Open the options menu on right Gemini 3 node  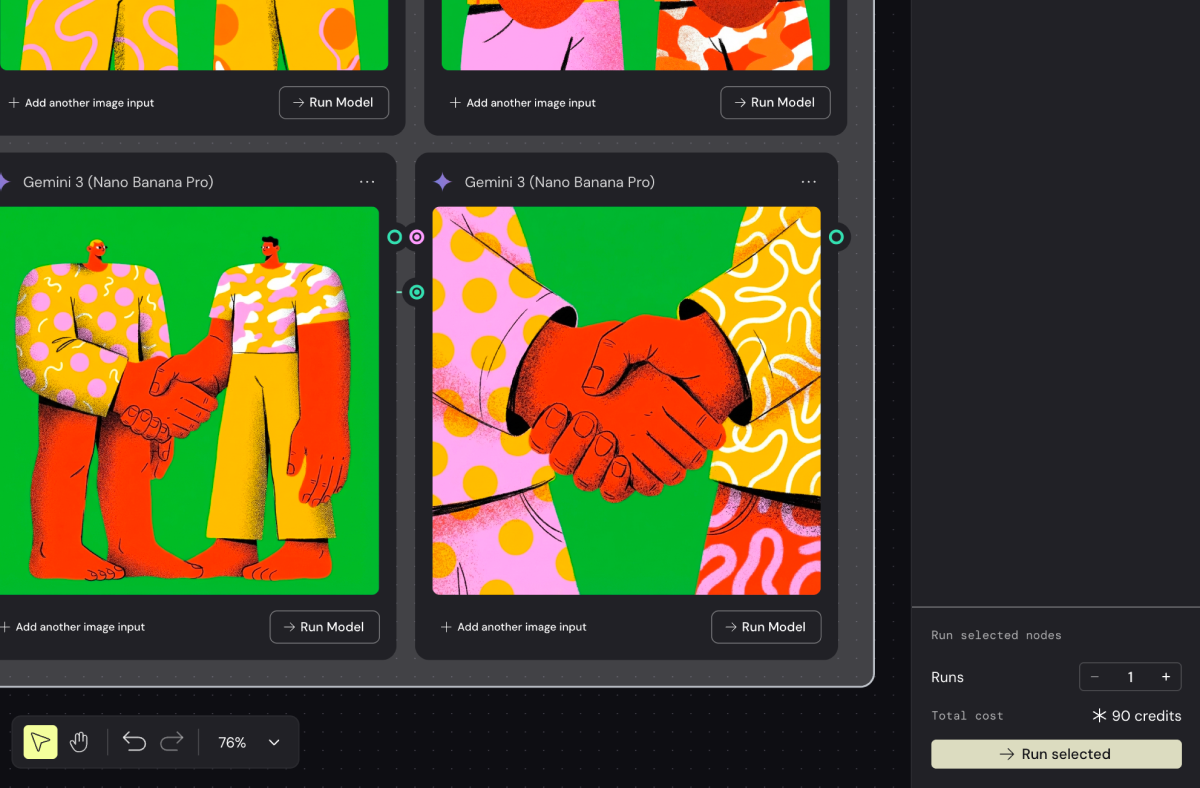click(x=808, y=181)
